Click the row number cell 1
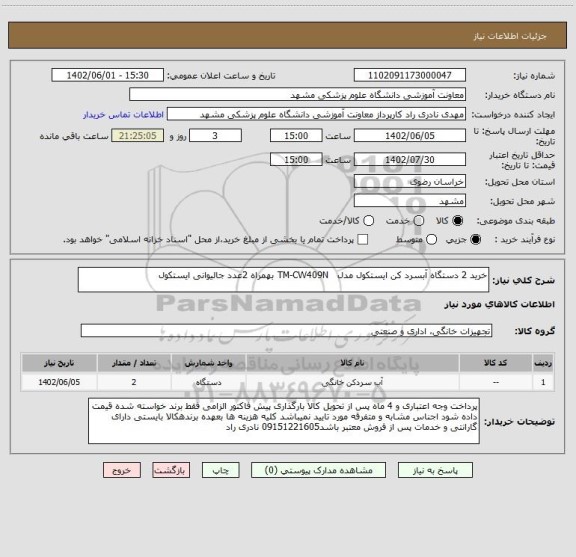 click(x=543, y=382)
